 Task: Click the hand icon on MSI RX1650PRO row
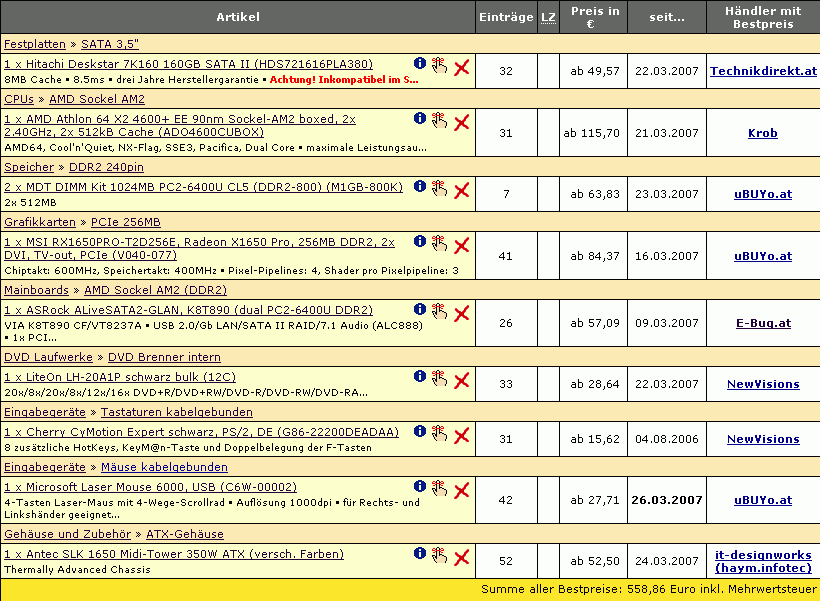[x=439, y=243]
